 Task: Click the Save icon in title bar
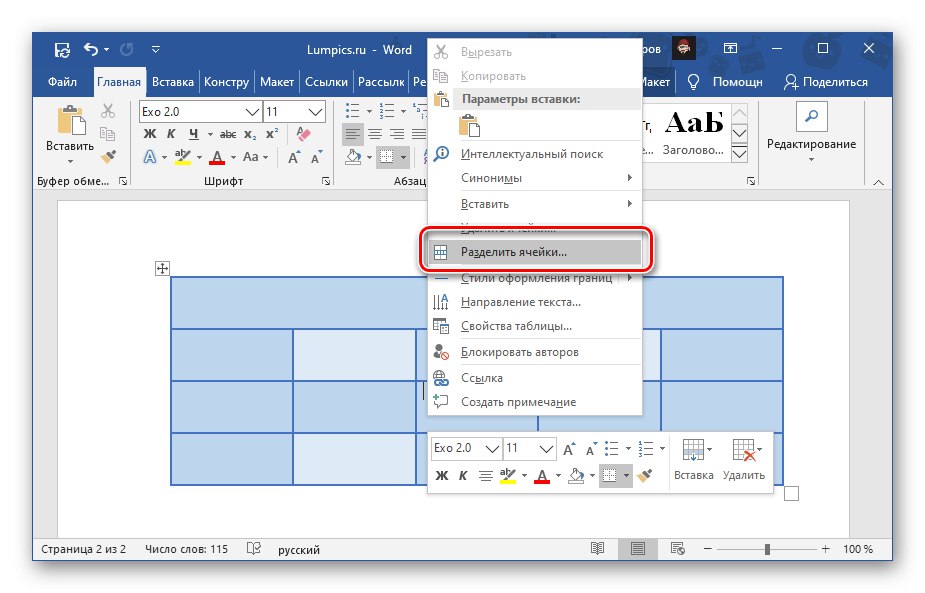pyautogui.click(x=63, y=50)
